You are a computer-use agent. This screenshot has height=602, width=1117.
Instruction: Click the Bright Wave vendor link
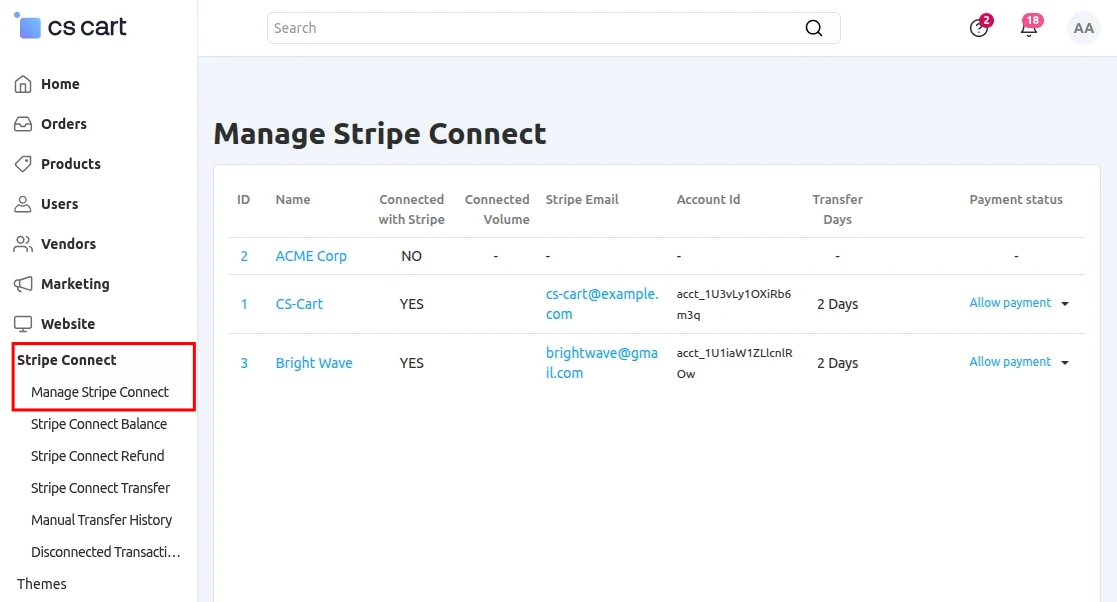313,363
